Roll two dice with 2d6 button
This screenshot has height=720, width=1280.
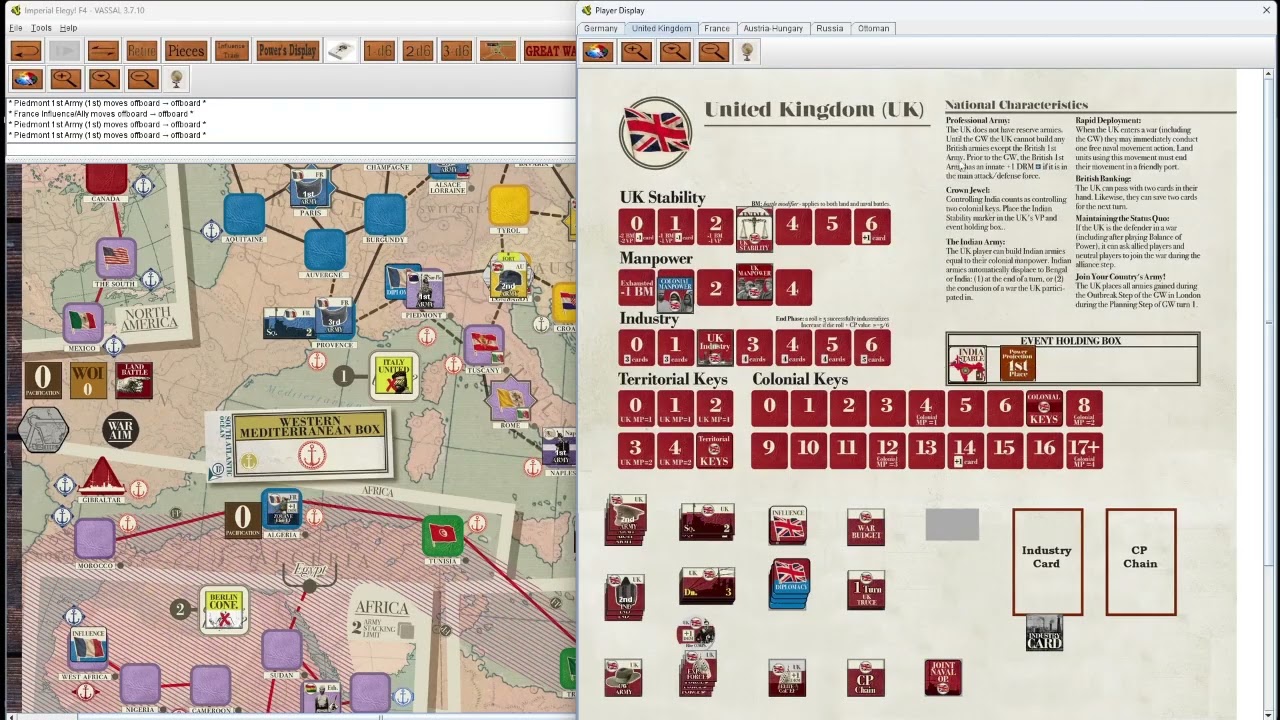418,50
